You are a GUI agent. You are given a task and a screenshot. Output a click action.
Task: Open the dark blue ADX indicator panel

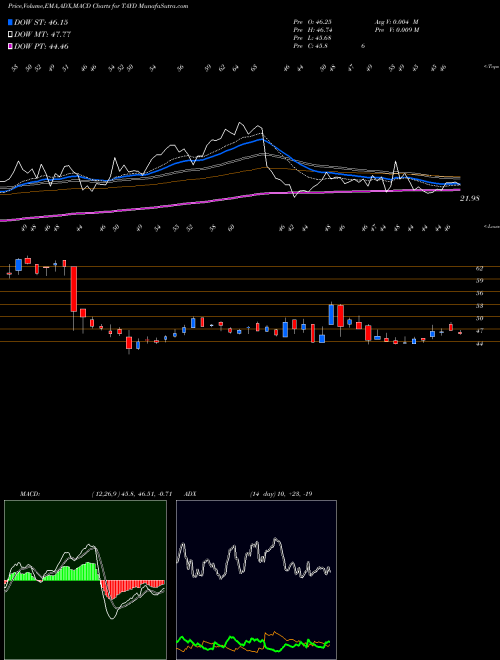pyautogui.click(x=256, y=580)
